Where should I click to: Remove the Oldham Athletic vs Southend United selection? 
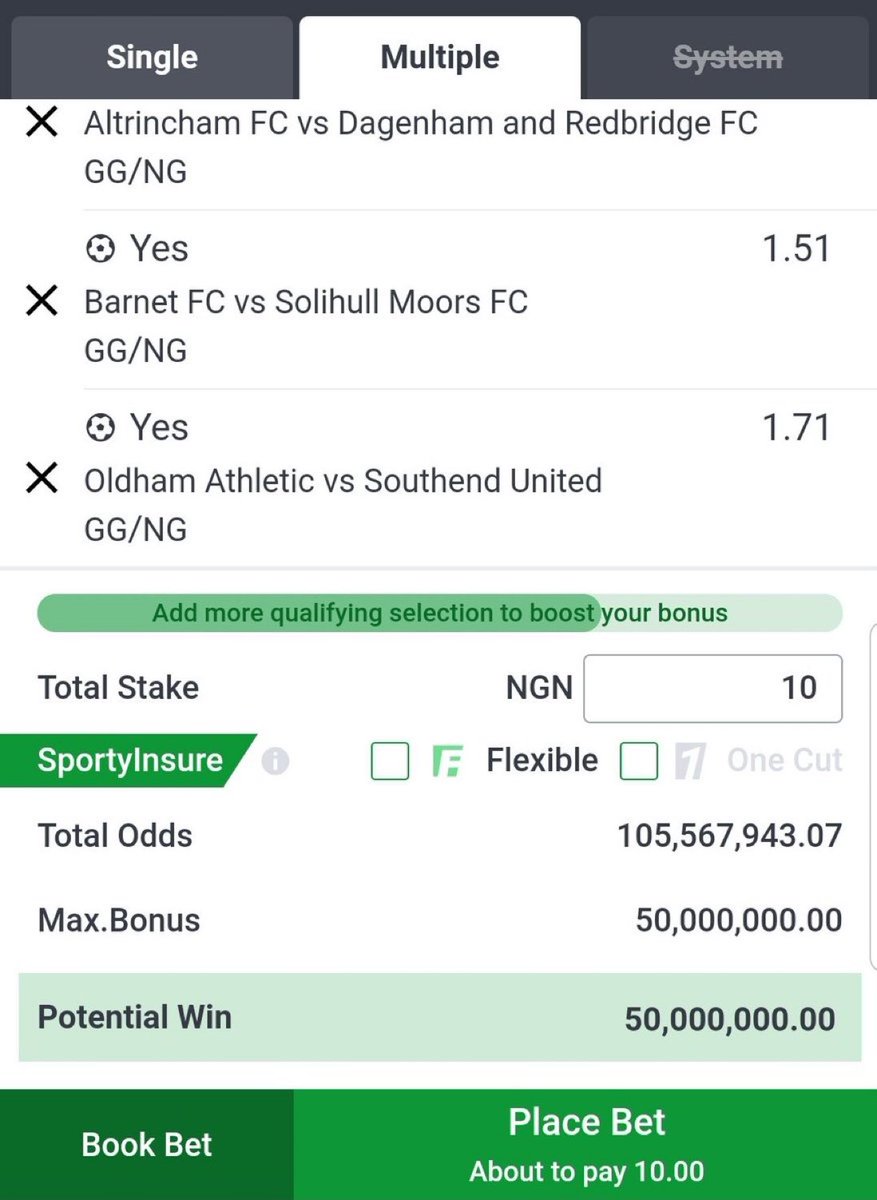coord(41,479)
